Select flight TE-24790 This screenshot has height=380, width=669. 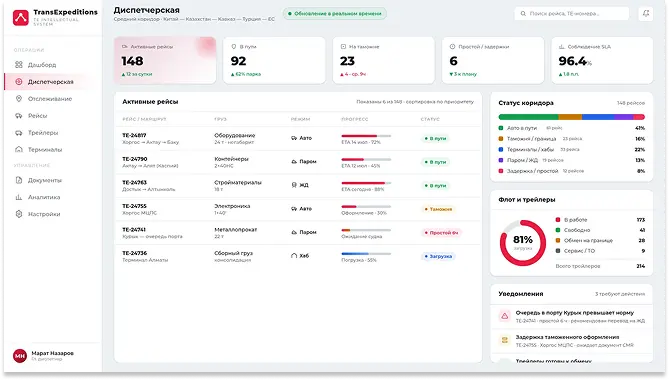pos(298,162)
